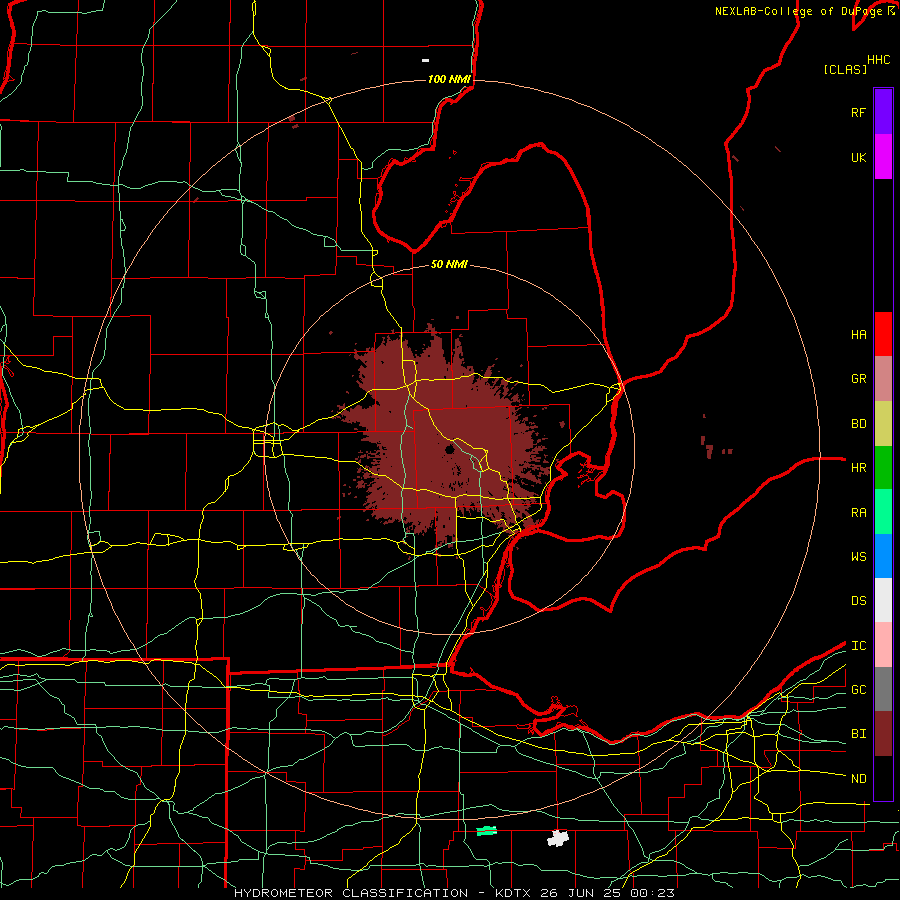Click the 'DS' legend label text
The width and height of the screenshot is (900, 900).
pos(858,601)
